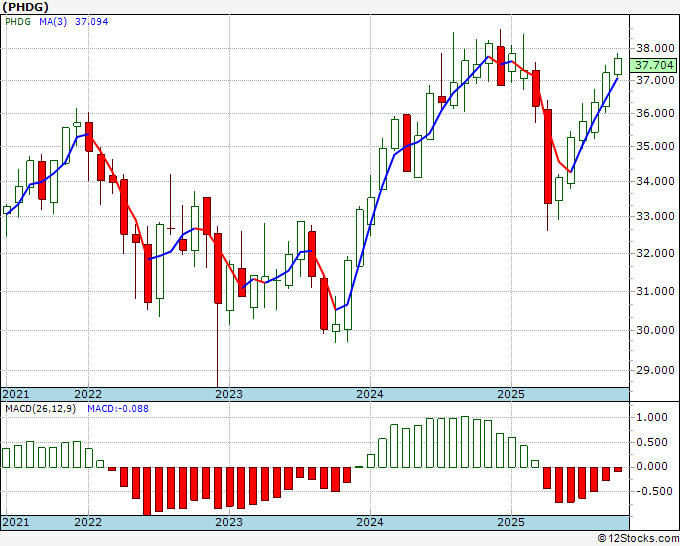Click the 38.000 price axis label
Screen dimensions: 680x546
coord(655,48)
